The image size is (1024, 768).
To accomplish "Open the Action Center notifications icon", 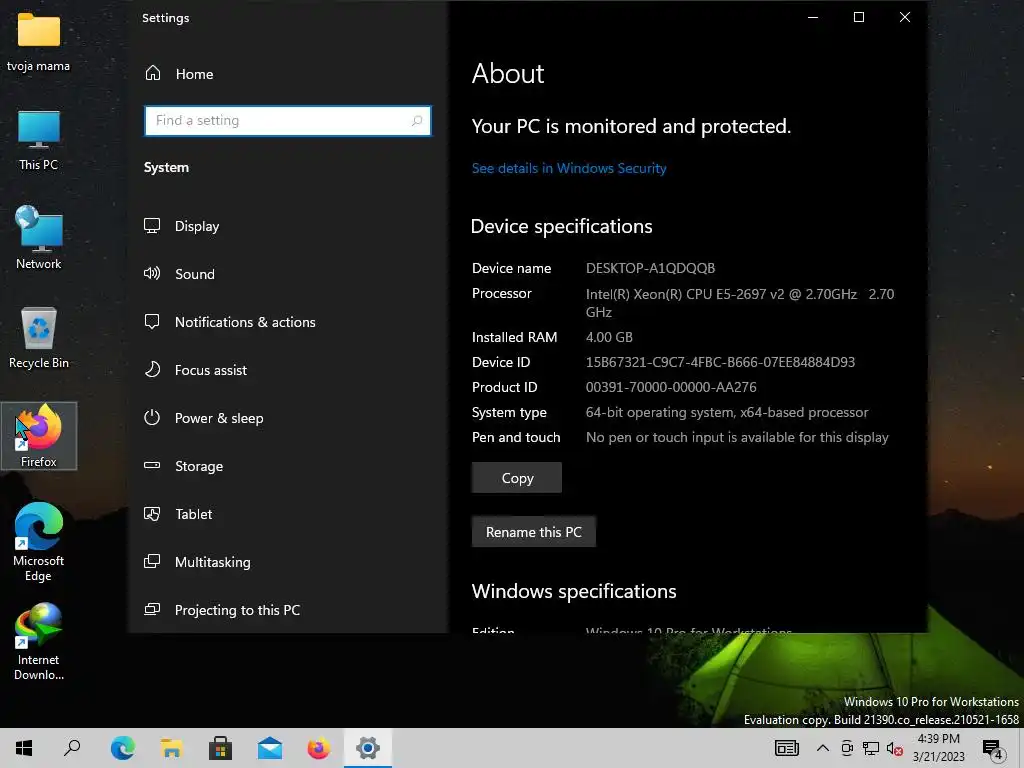I will coord(993,749).
